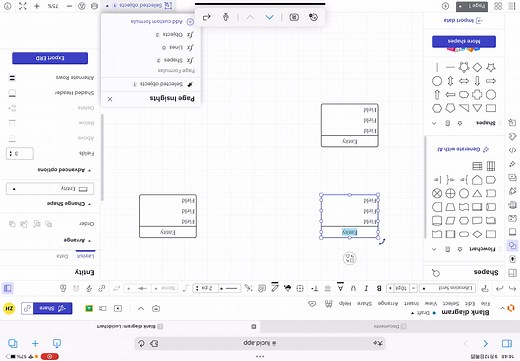520x361 pixels.
Task: Click the present slideshow play icon
Action: click(118, 308)
